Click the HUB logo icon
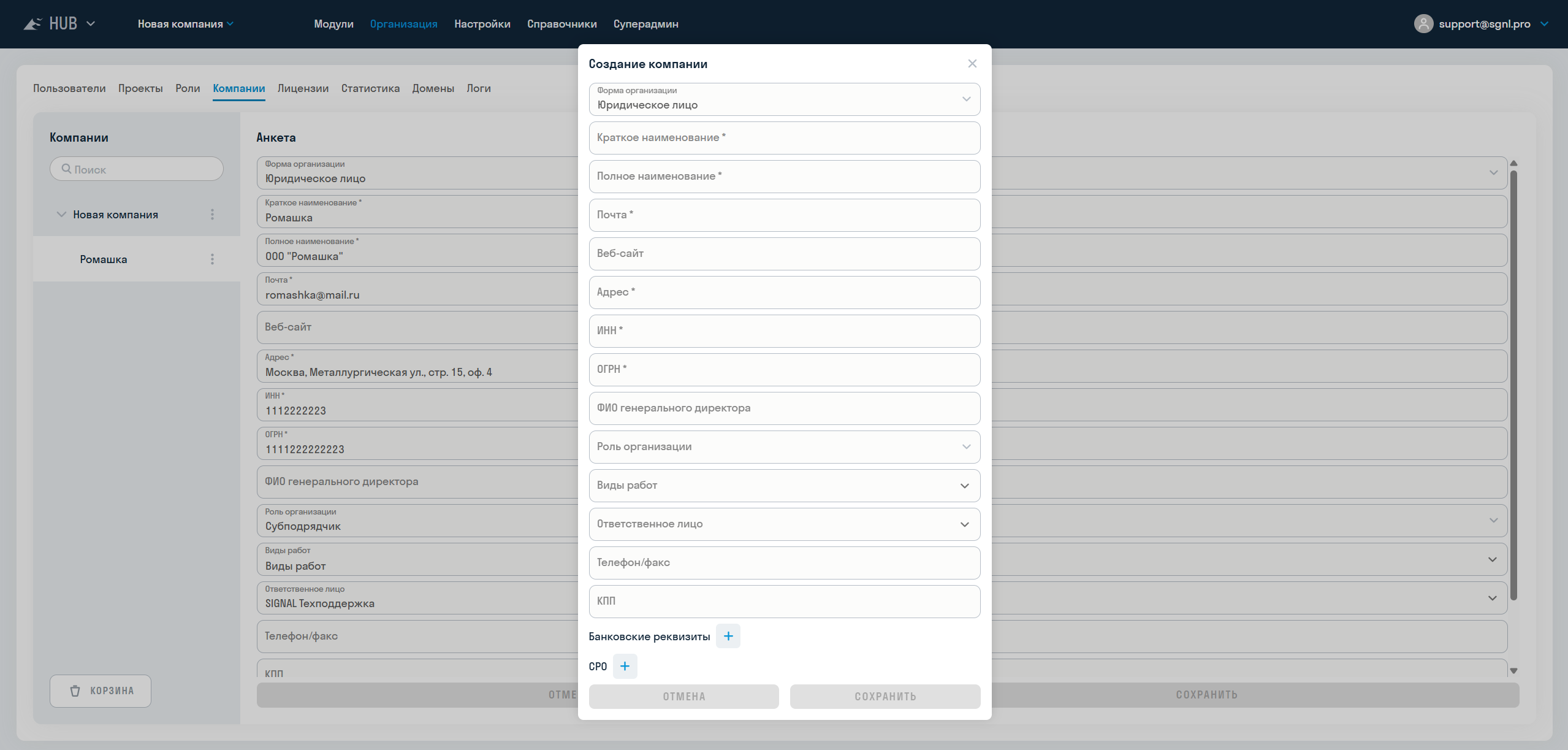Viewport: 1568px width, 750px height. click(x=32, y=24)
